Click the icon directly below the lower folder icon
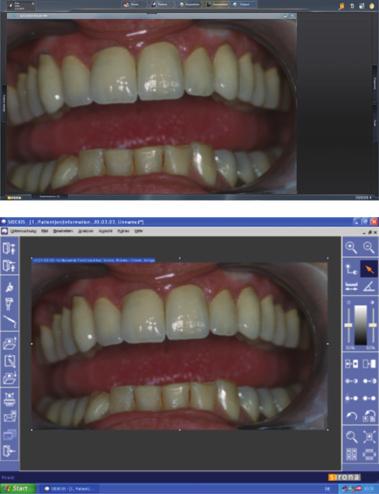Viewport: 379px width, 494px height. pyautogui.click(x=9, y=399)
